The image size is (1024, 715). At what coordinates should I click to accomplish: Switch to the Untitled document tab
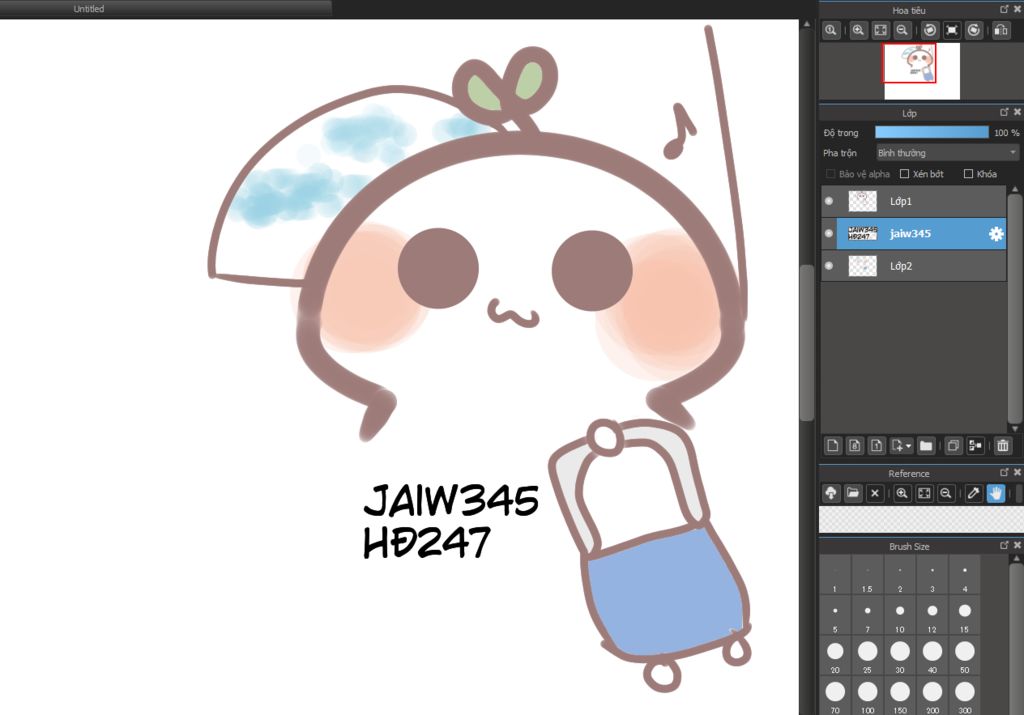pyautogui.click(x=89, y=9)
